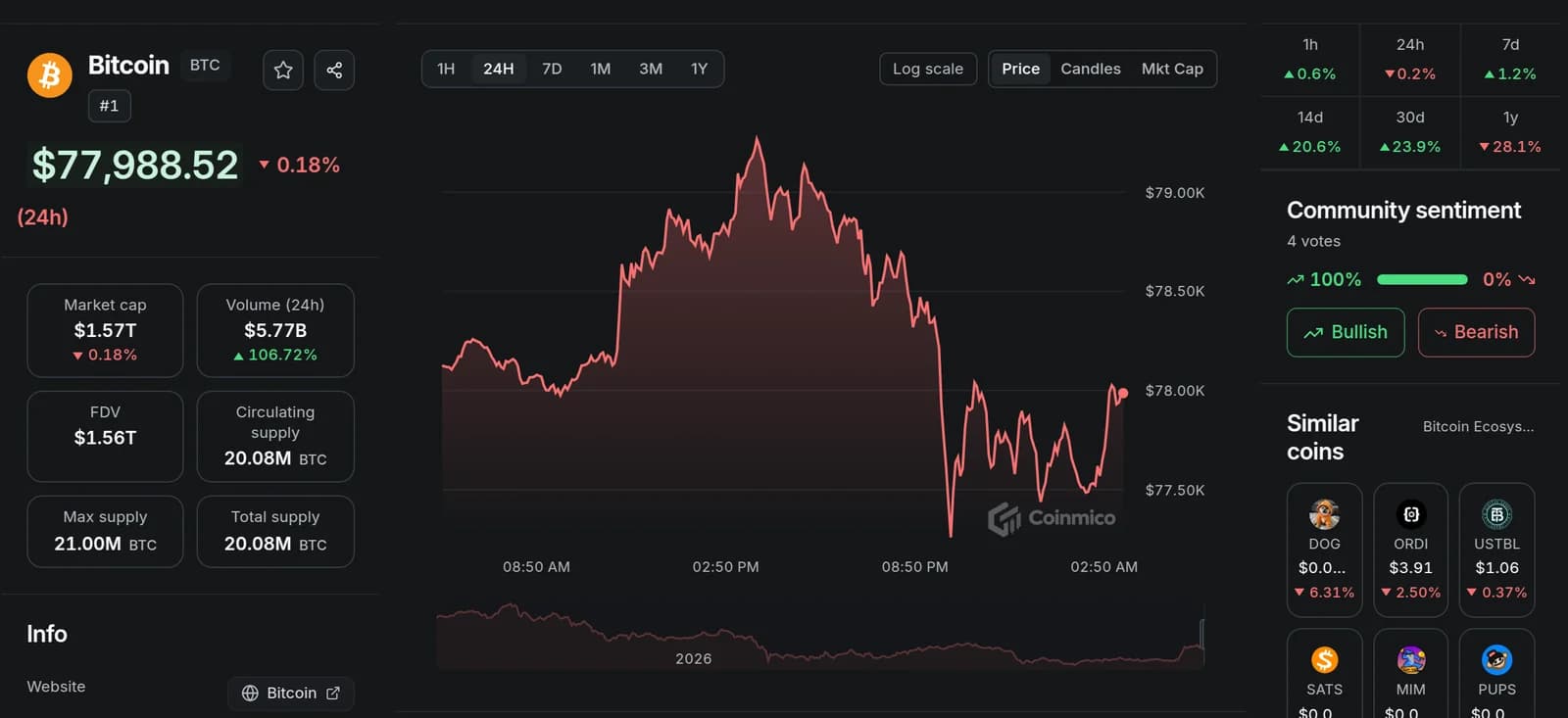This screenshot has height=718, width=1568.
Task: Click the Bitcoin logo icon
Action: point(49,75)
